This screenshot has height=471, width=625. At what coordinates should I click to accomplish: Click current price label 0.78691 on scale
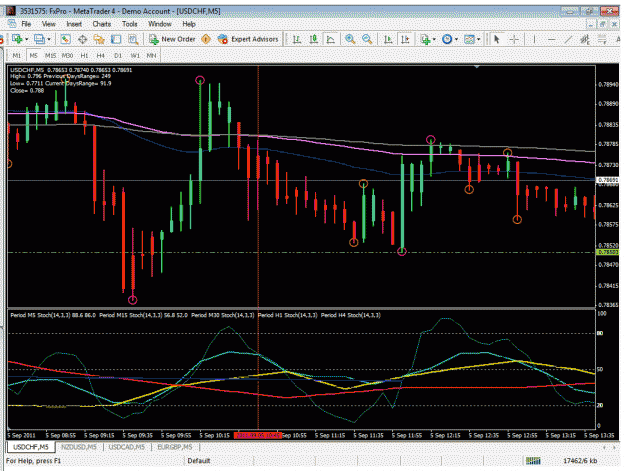pos(607,180)
